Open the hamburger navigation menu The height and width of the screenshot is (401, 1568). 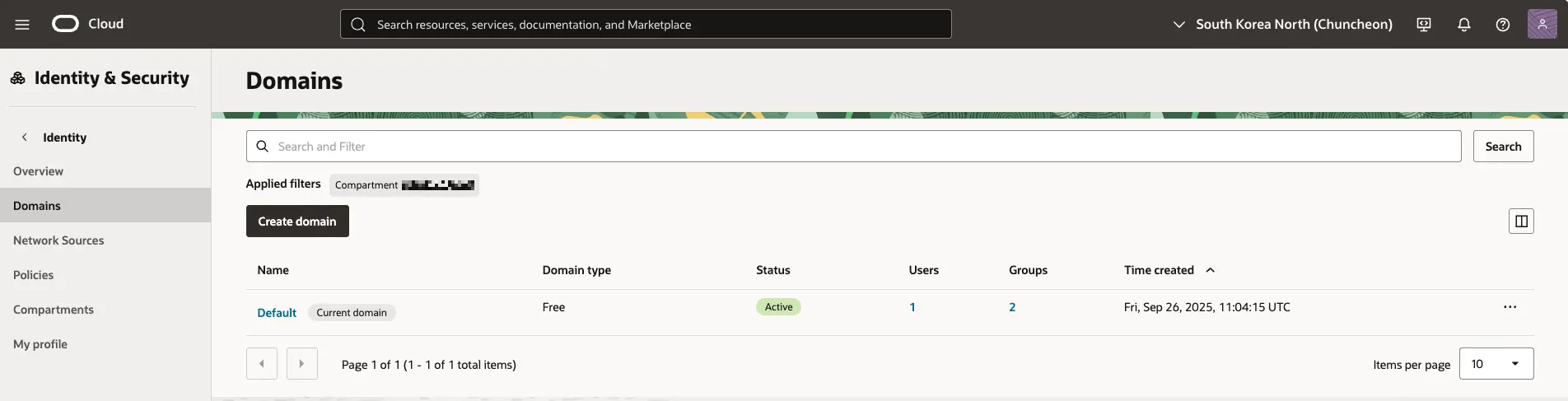(x=22, y=25)
